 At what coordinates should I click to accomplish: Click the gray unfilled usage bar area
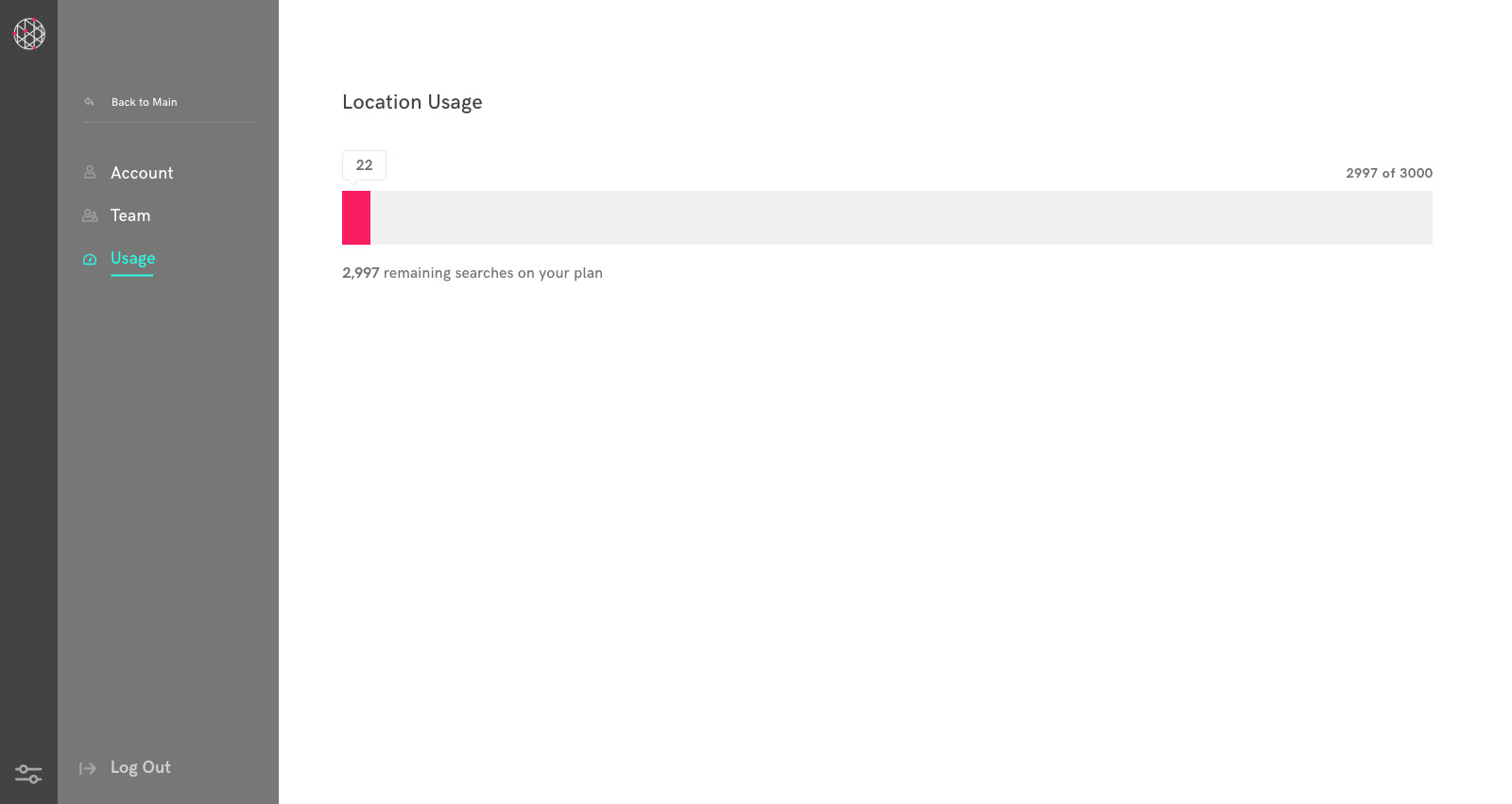pyautogui.click(x=898, y=217)
